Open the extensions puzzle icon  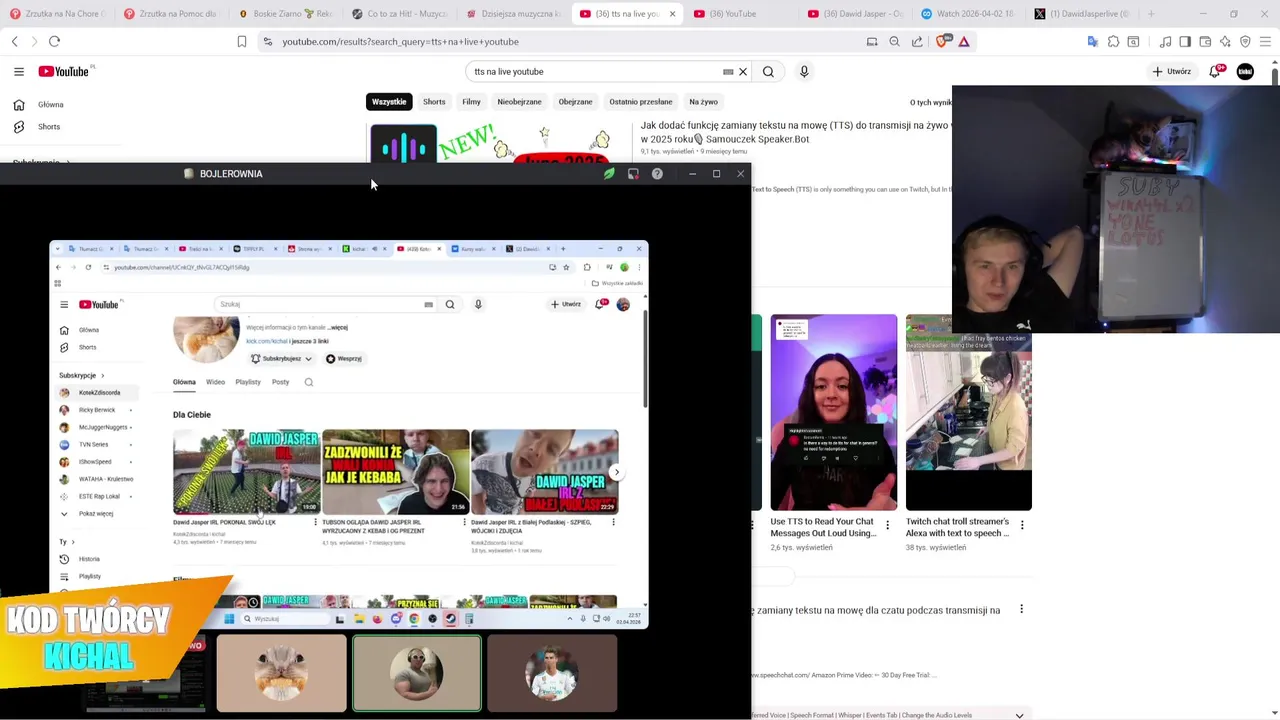(1113, 41)
